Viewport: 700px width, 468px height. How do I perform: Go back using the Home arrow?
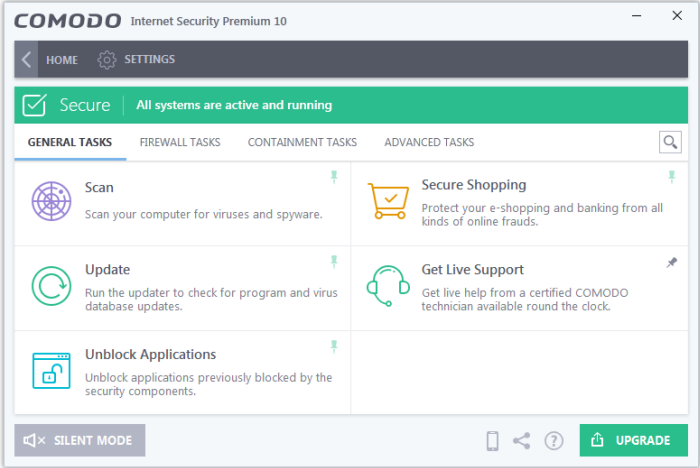click(27, 60)
